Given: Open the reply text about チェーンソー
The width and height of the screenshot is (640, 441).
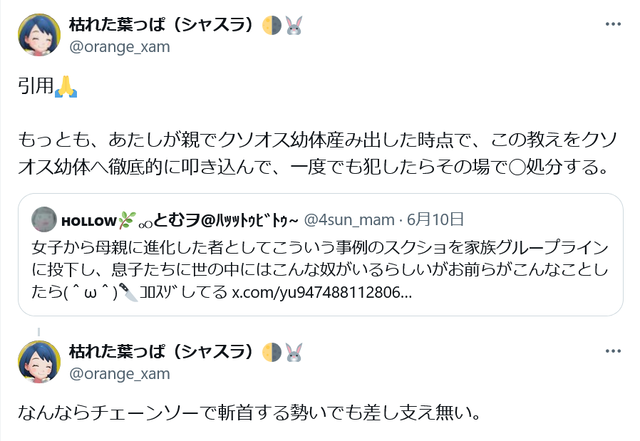Looking at the screenshot, I should click(x=249, y=412).
